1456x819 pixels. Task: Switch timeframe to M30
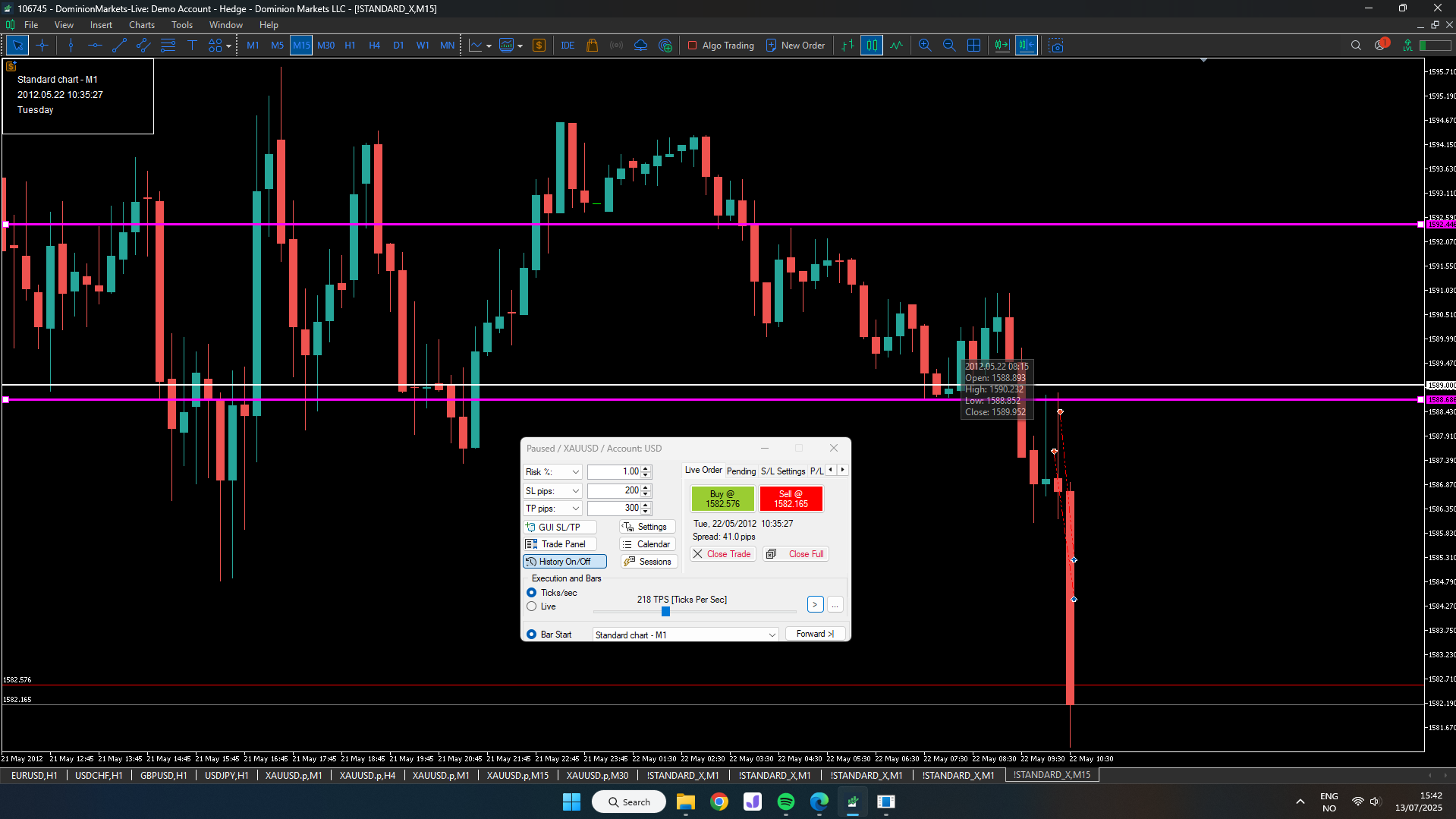[326, 46]
